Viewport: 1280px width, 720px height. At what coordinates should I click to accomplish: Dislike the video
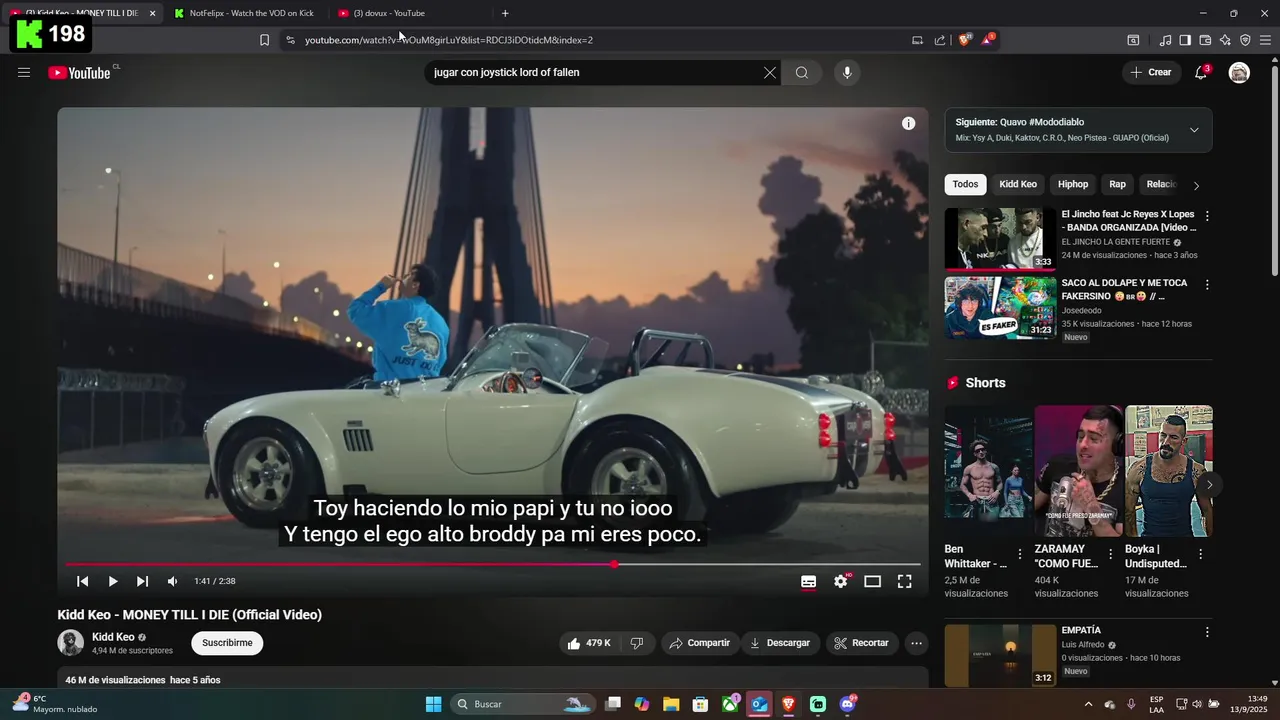(x=637, y=643)
